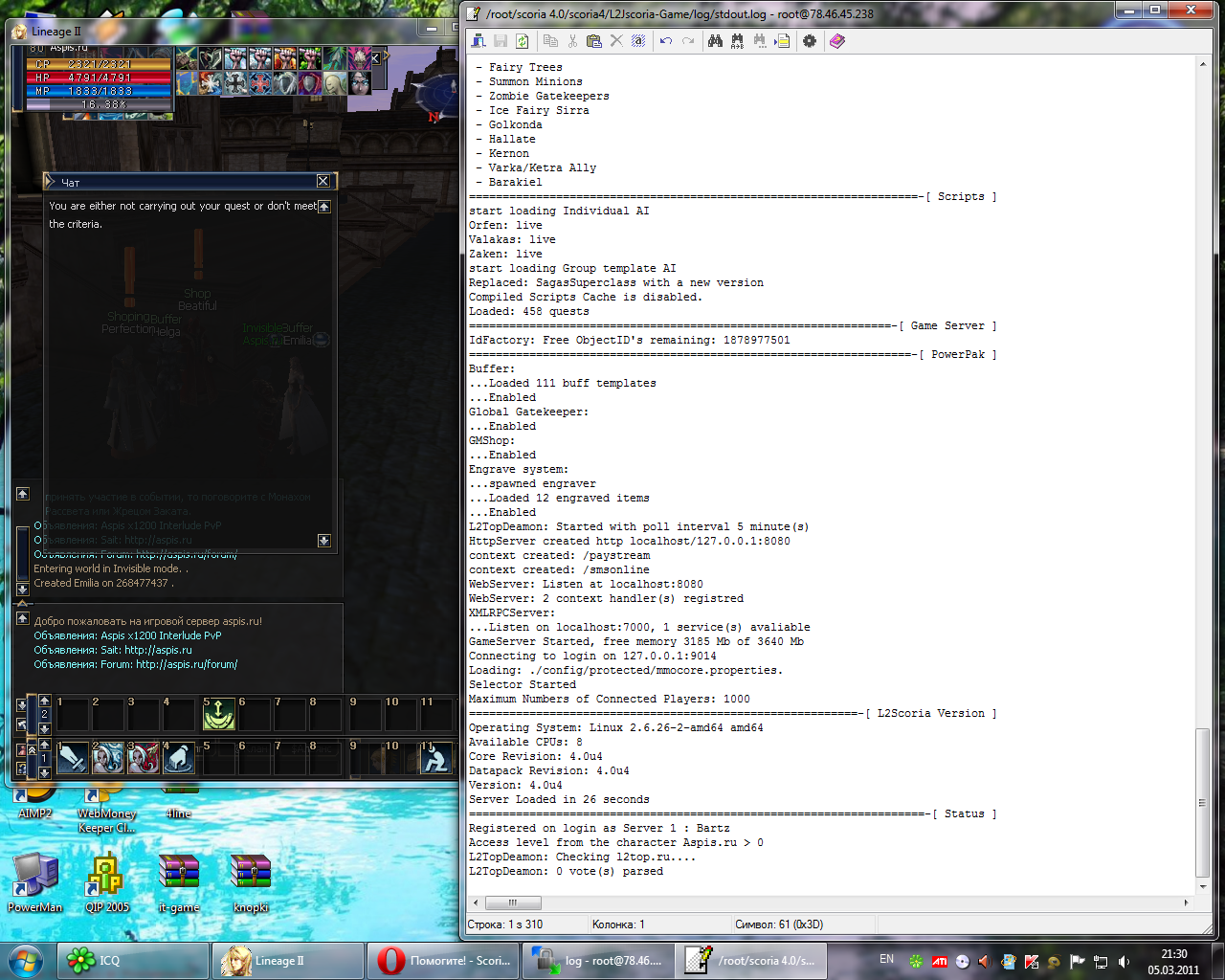Click the experience bar showing 16.38%
Viewport: 1225px width, 980px height.
[100, 104]
